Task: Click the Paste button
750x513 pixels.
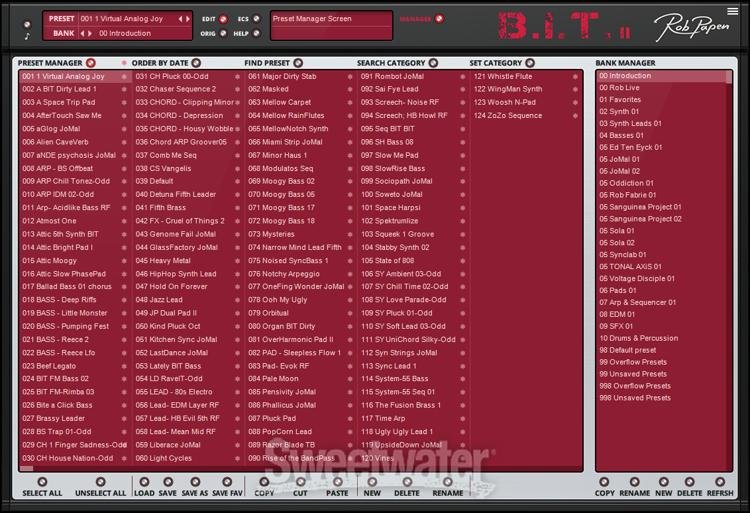Action: [x=338, y=482]
